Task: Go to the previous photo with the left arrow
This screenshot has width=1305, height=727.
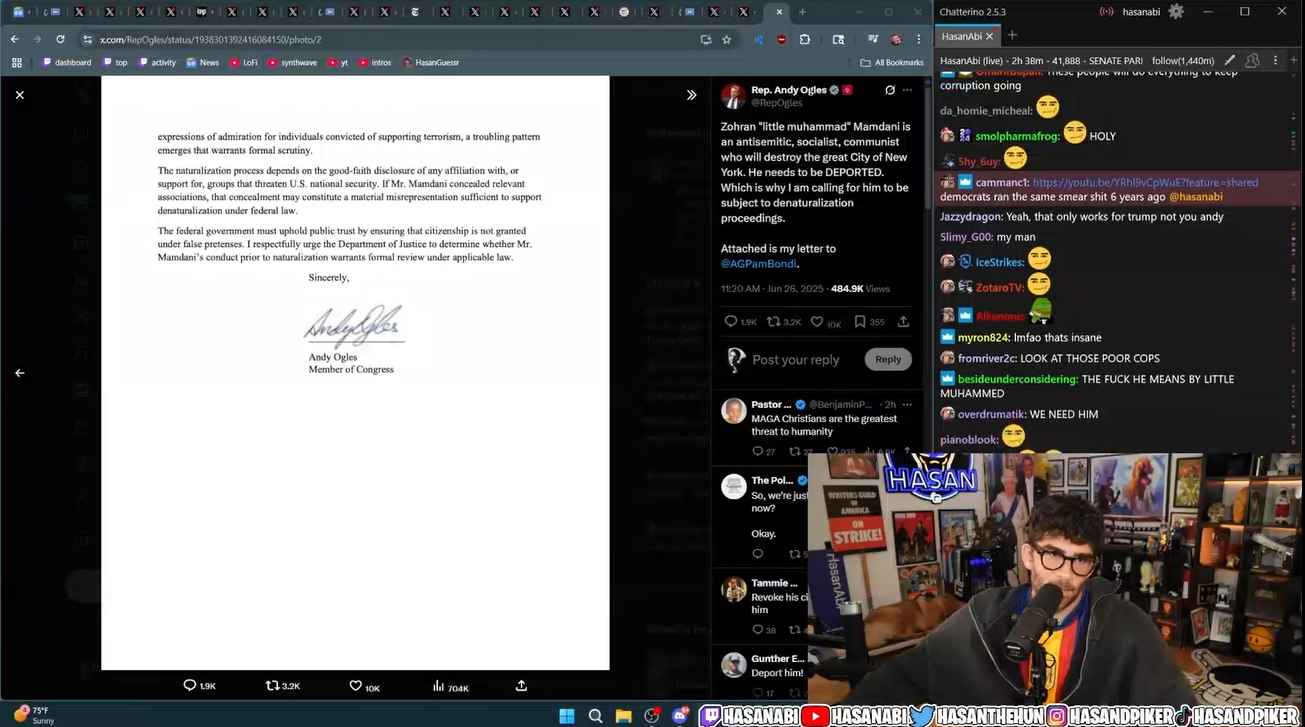Action: pyautogui.click(x=19, y=373)
